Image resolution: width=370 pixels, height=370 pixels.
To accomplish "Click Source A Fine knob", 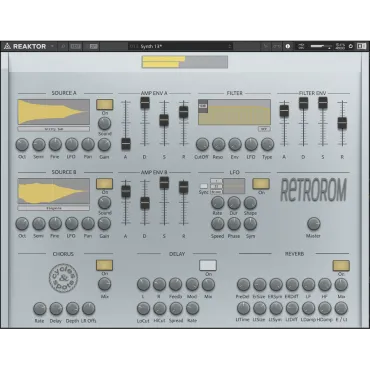I will pyautogui.click(x=55, y=145).
